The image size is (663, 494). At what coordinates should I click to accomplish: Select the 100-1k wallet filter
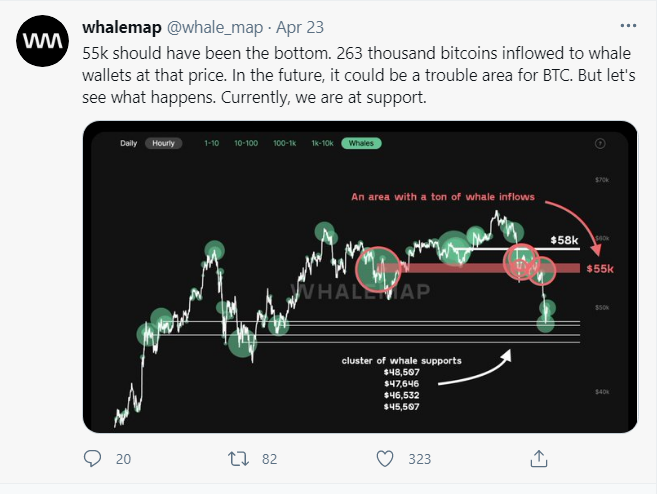click(x=285, y=143)
